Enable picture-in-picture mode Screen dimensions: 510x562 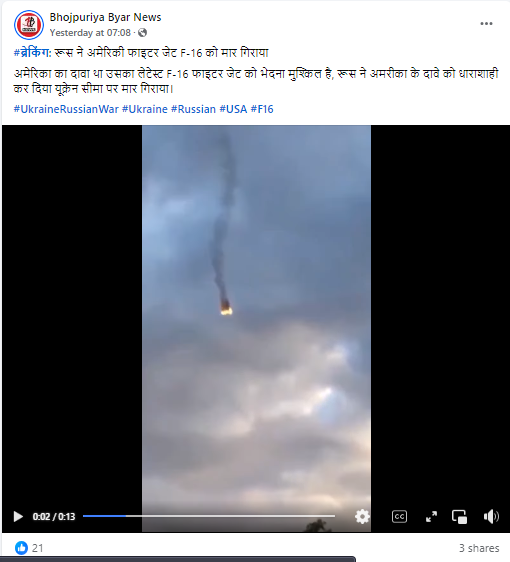[459, 516]
